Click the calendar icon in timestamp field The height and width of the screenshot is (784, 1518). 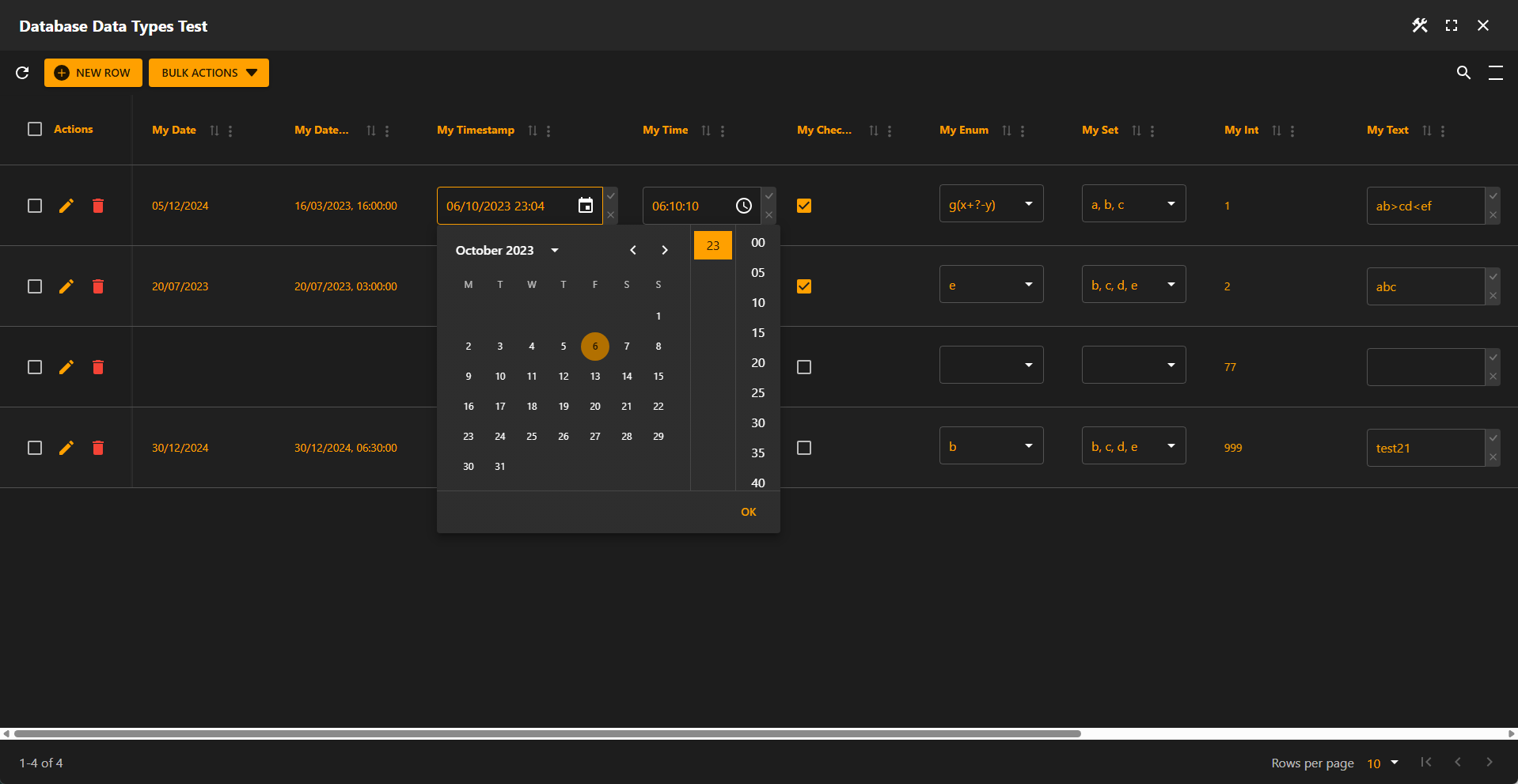pos(586,206)
